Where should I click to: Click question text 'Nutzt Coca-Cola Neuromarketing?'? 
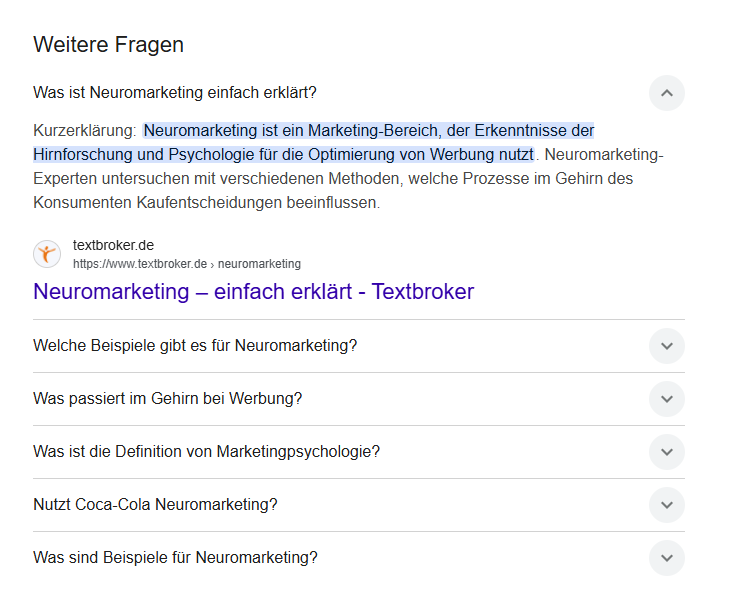tap(155, 504)
